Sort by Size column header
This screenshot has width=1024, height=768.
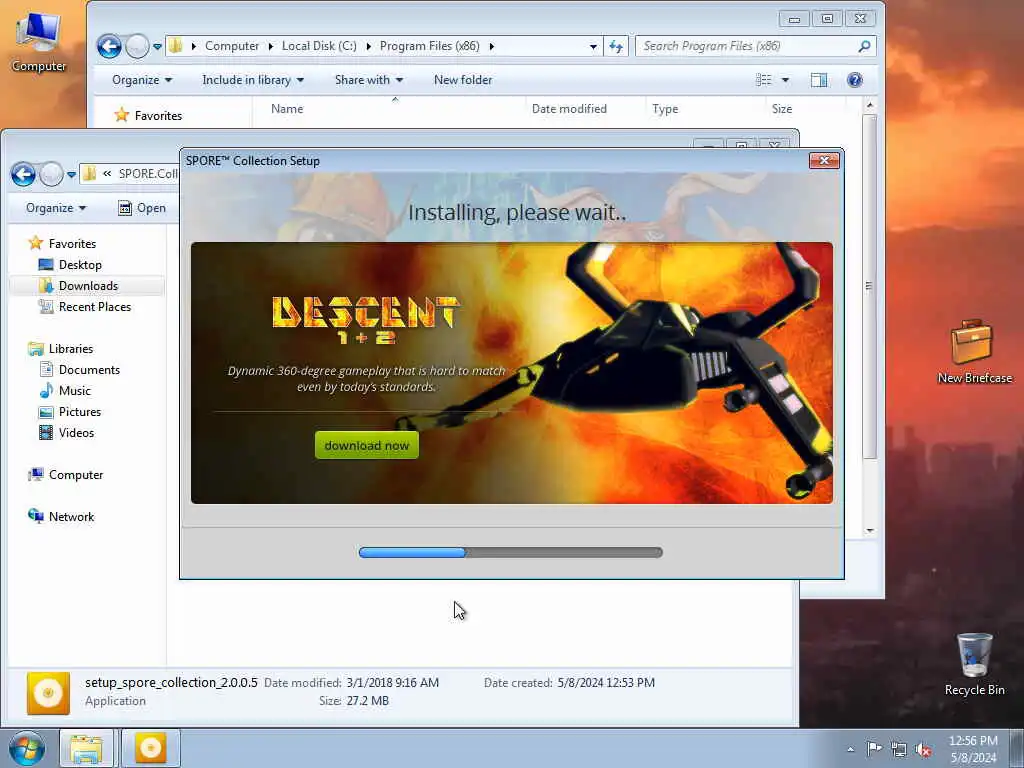[782, 108]
